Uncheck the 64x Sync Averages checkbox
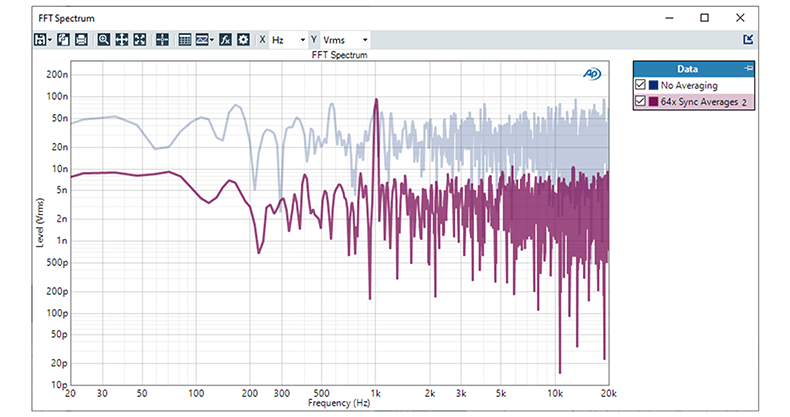 (x=640, y=102)
